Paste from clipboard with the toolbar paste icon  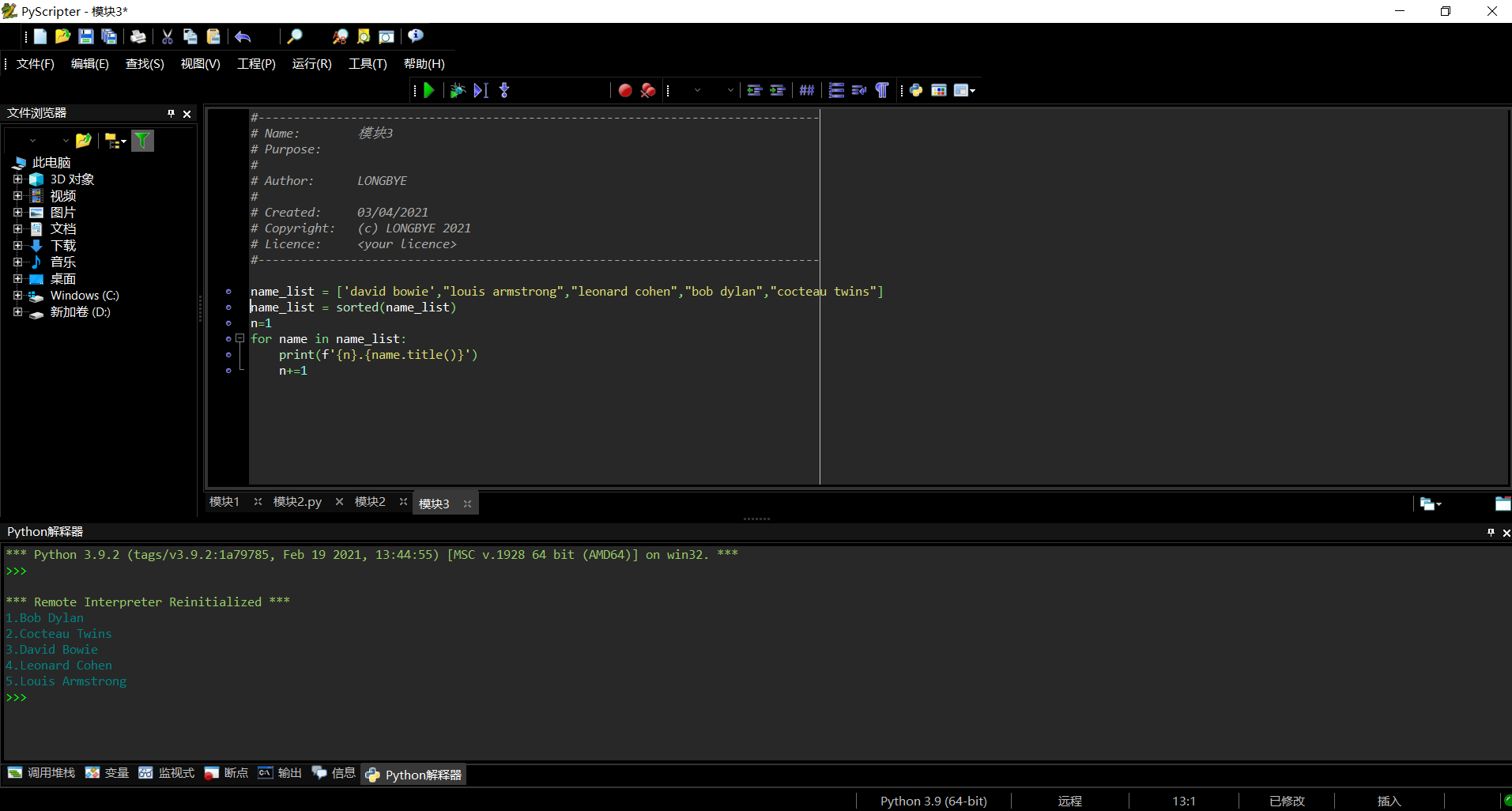click(x=213, y=36)
